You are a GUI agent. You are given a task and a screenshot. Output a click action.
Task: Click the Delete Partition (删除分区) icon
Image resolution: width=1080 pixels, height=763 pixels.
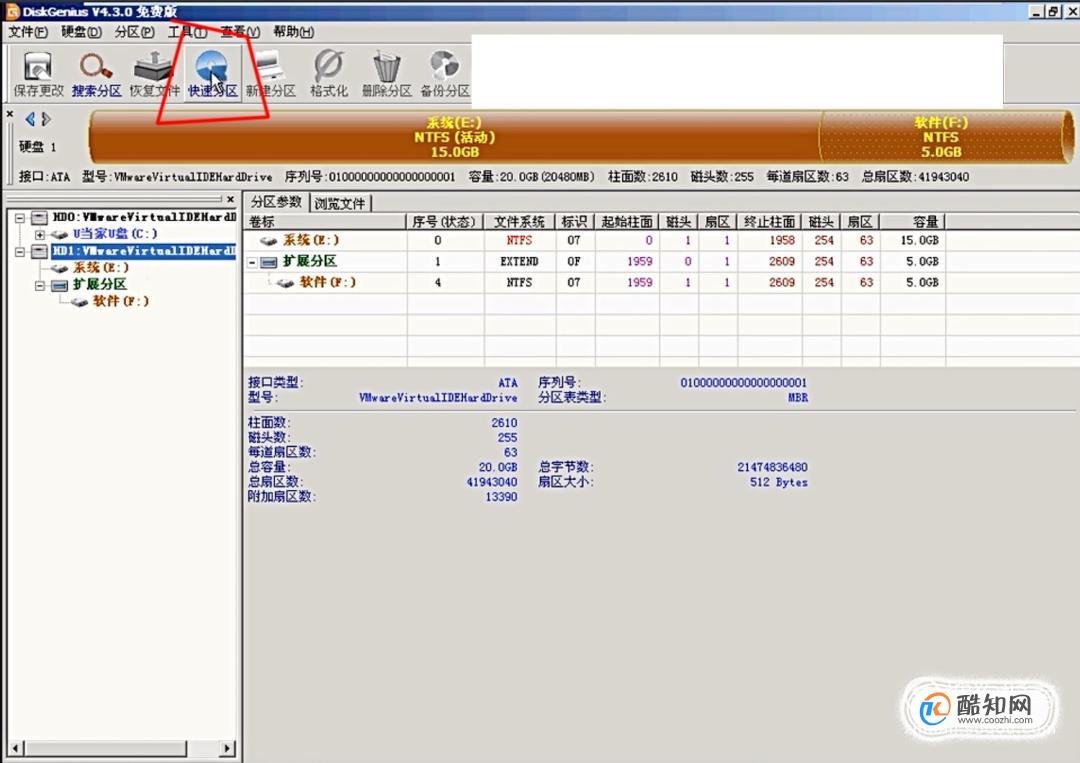[x=386, y=74]
